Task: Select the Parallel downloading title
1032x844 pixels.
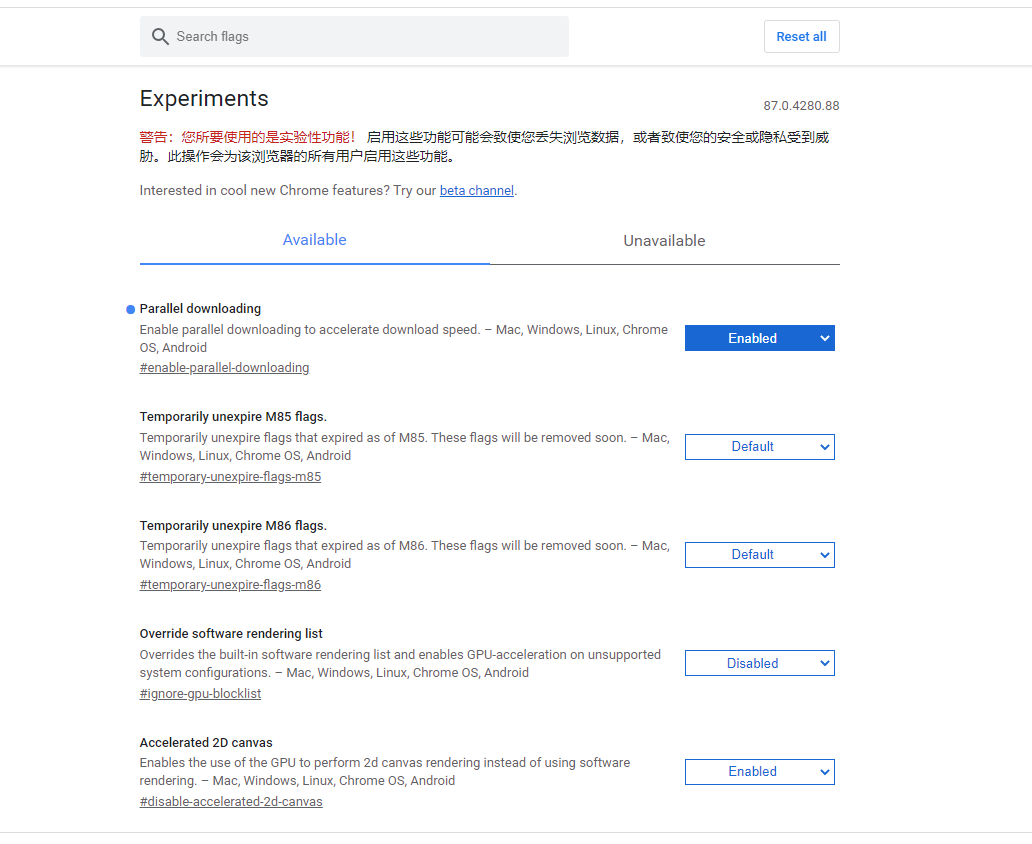Action: (x=200, y=309)
